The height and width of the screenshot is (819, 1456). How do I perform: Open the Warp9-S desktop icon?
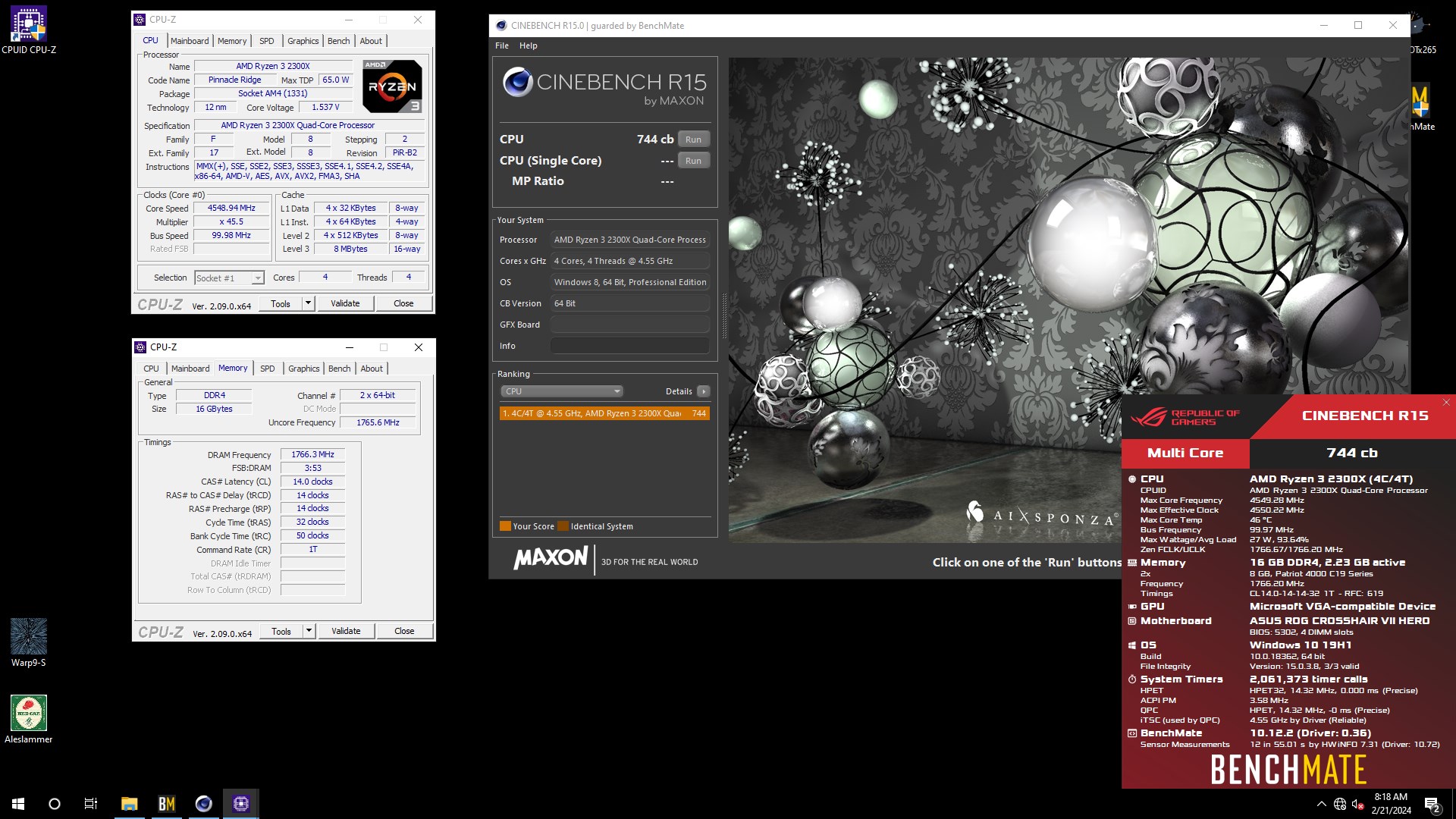[x=29, y=643]
